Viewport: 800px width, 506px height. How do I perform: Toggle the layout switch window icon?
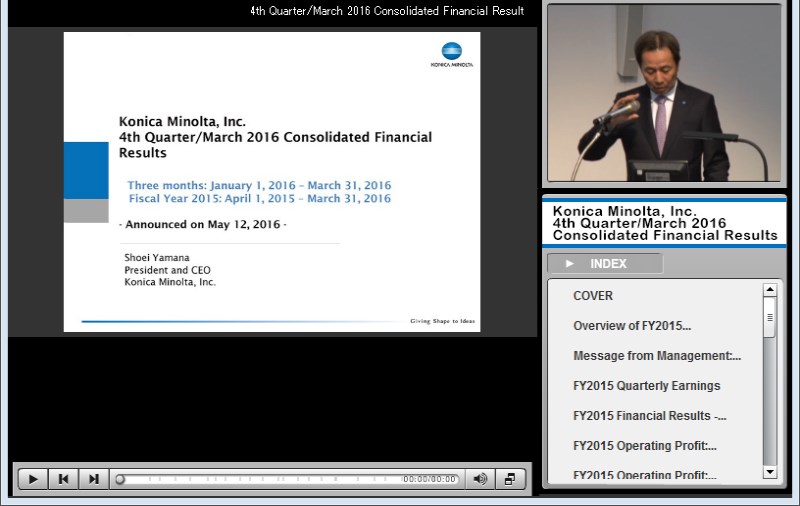[509, 479]
